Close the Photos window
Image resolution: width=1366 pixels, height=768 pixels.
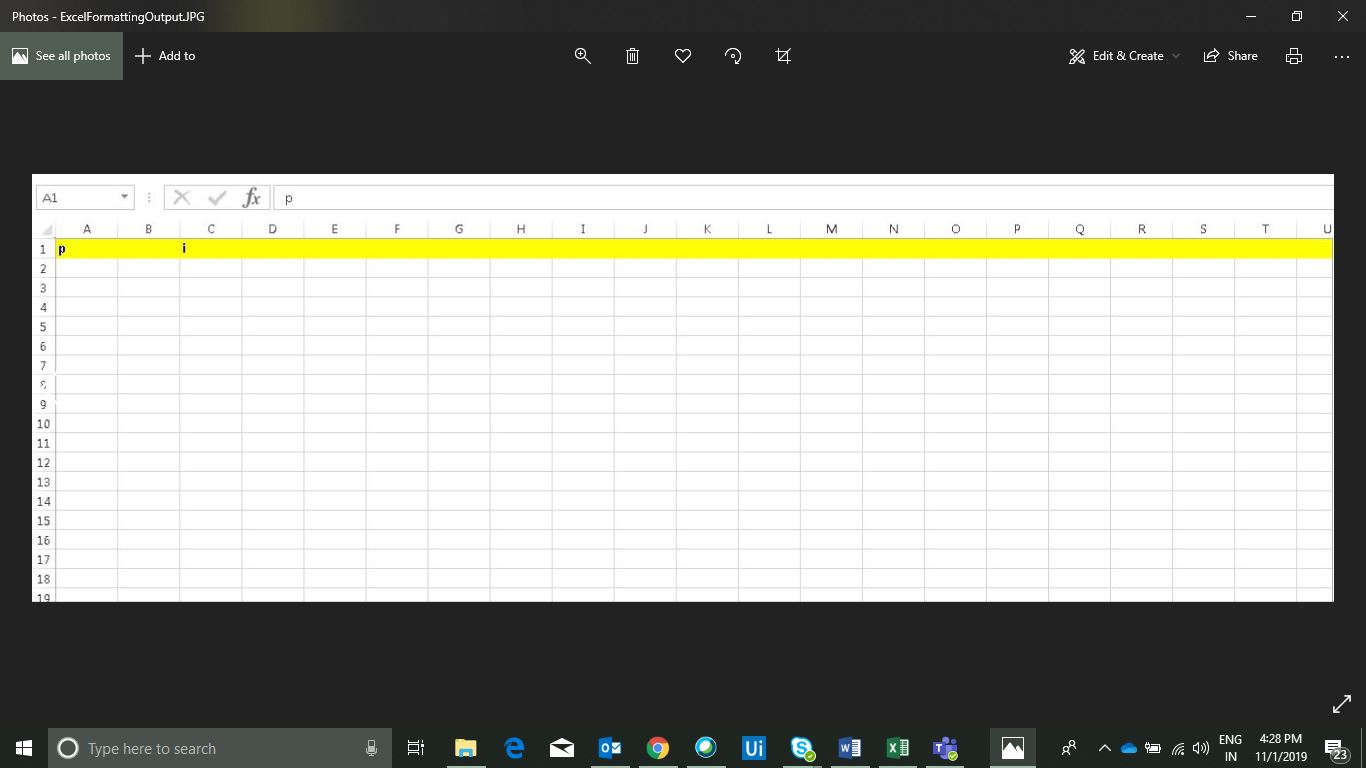[1343, 16]
